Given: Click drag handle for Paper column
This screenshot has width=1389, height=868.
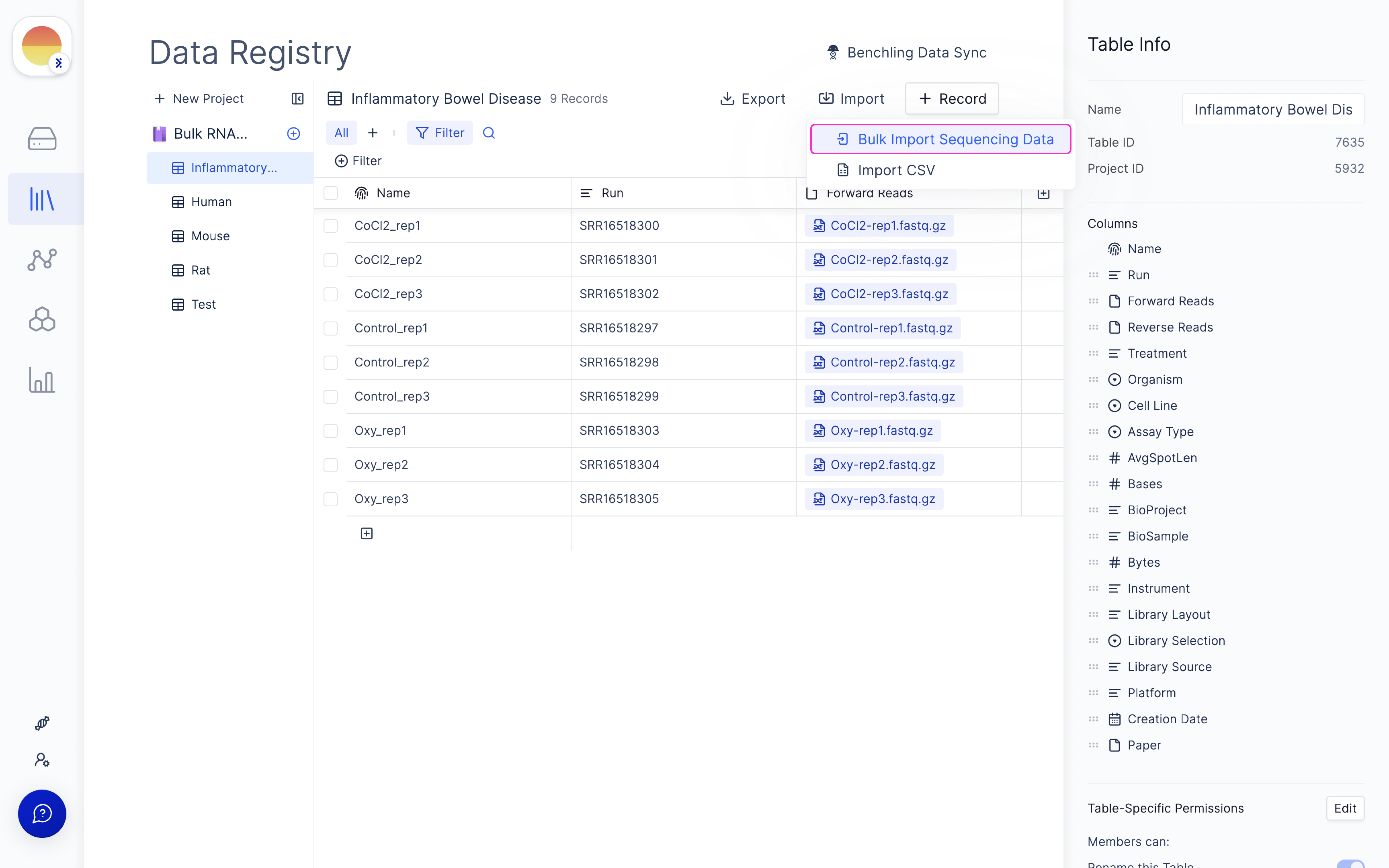Looking at the screenshot, I should (x=1093, y=745).
